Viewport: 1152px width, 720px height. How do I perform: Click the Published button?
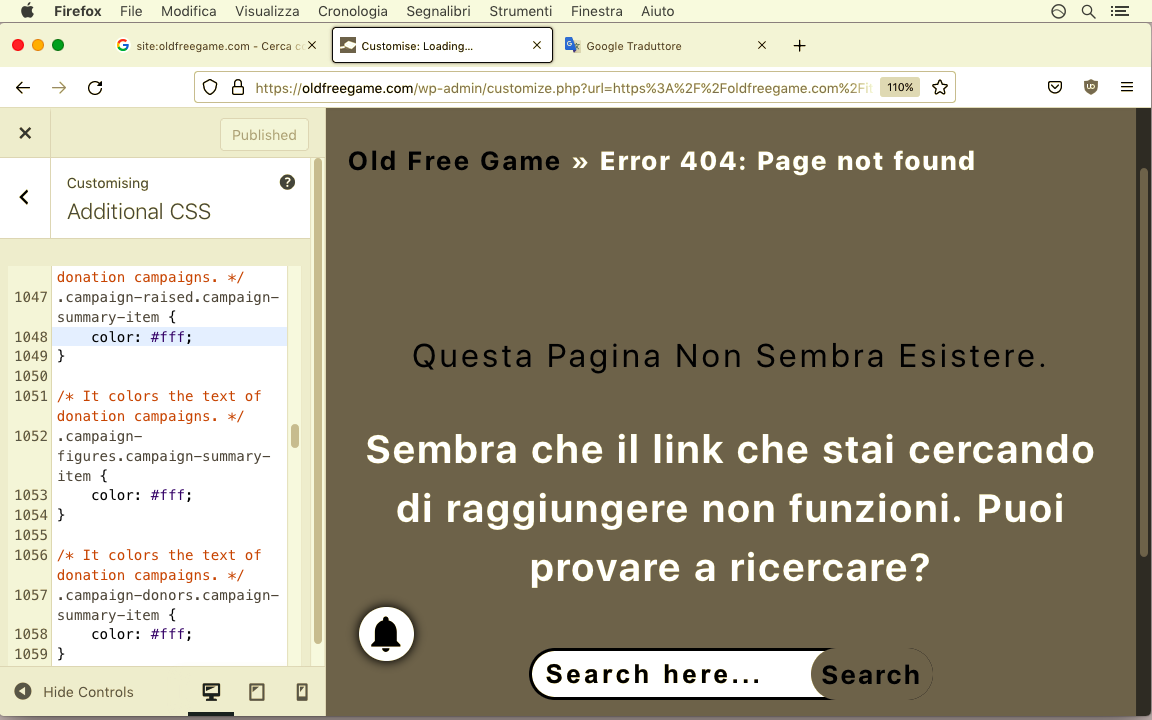pos(264,134)
